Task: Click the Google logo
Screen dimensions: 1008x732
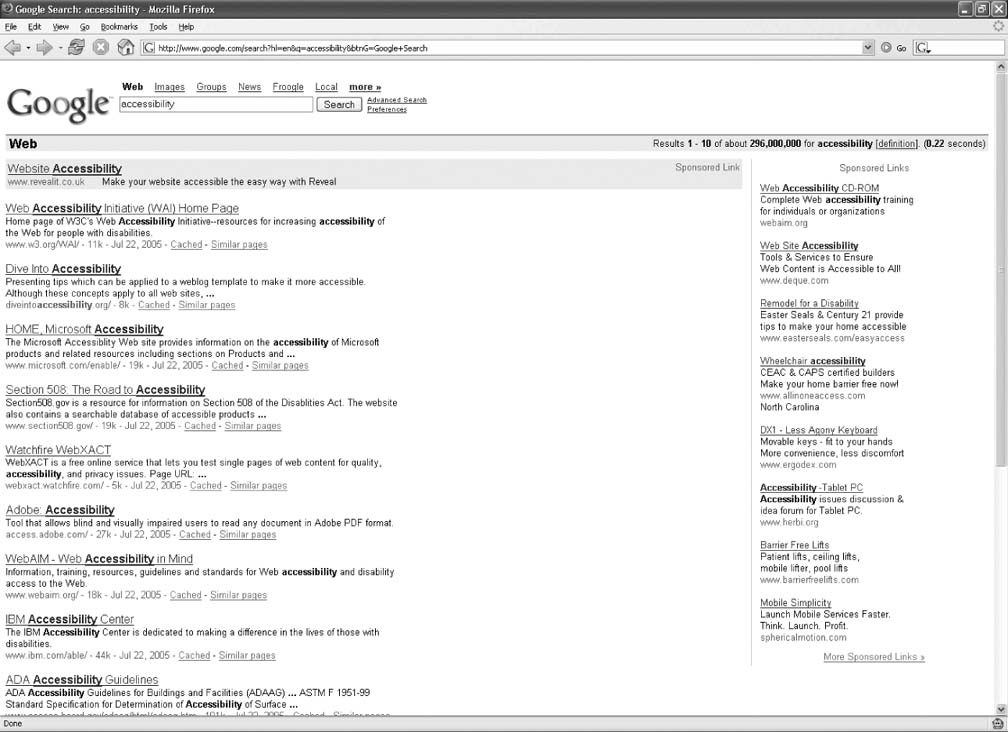Action: pos(58,105)
